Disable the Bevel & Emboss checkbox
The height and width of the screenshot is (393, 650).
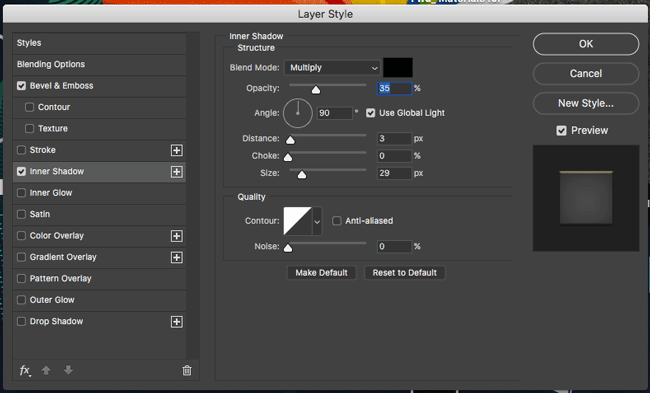click(x=21, y=86)
